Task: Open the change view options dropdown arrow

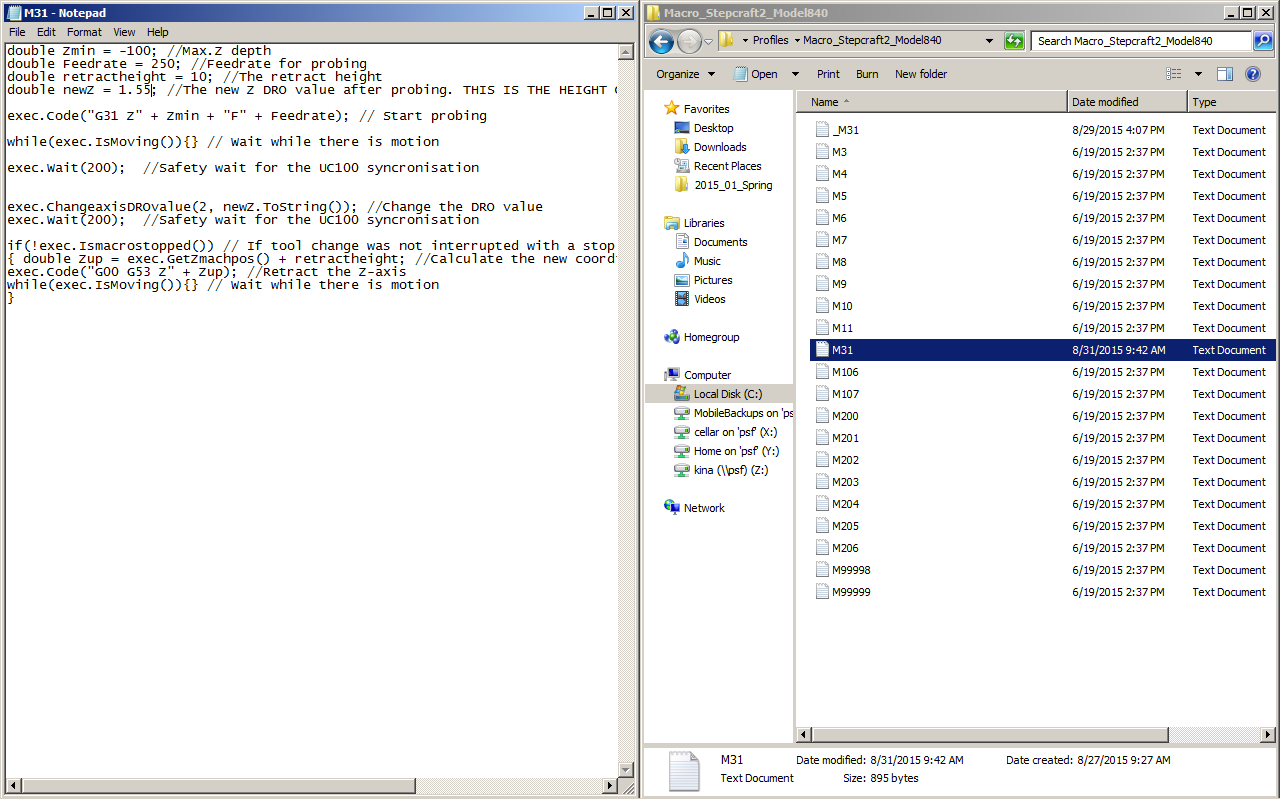Action: click(x=1198, y=74)
